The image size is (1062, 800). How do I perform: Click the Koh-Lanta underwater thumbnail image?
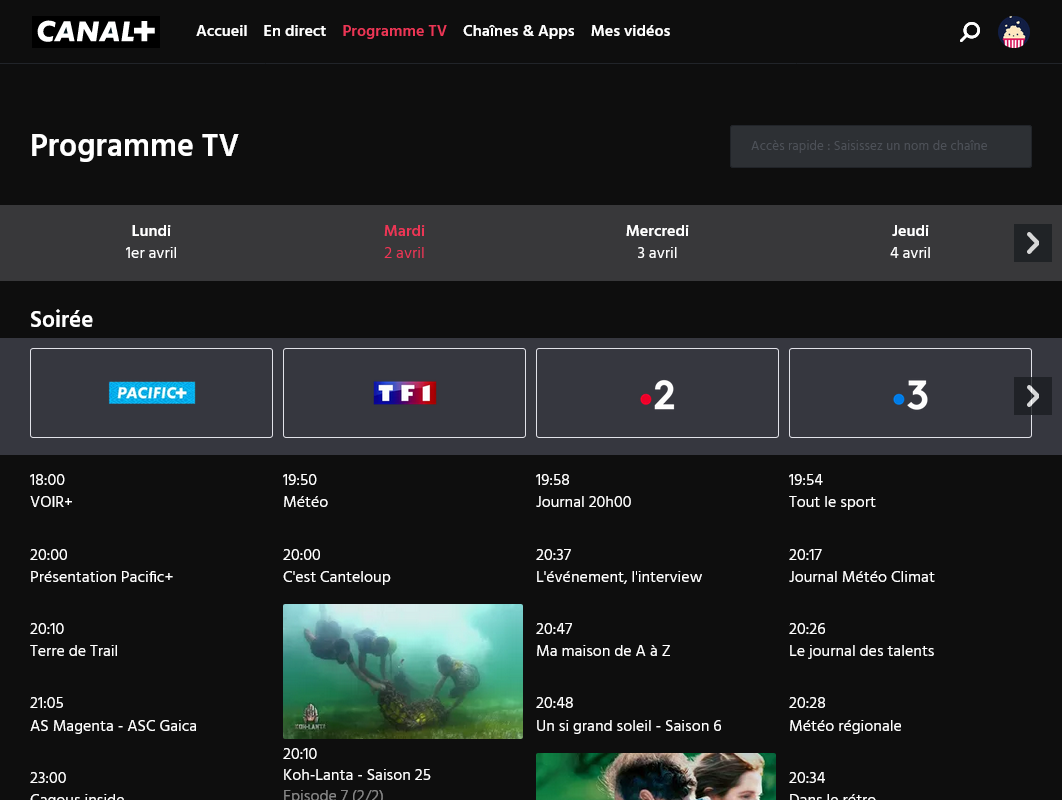tap(403, 671)
